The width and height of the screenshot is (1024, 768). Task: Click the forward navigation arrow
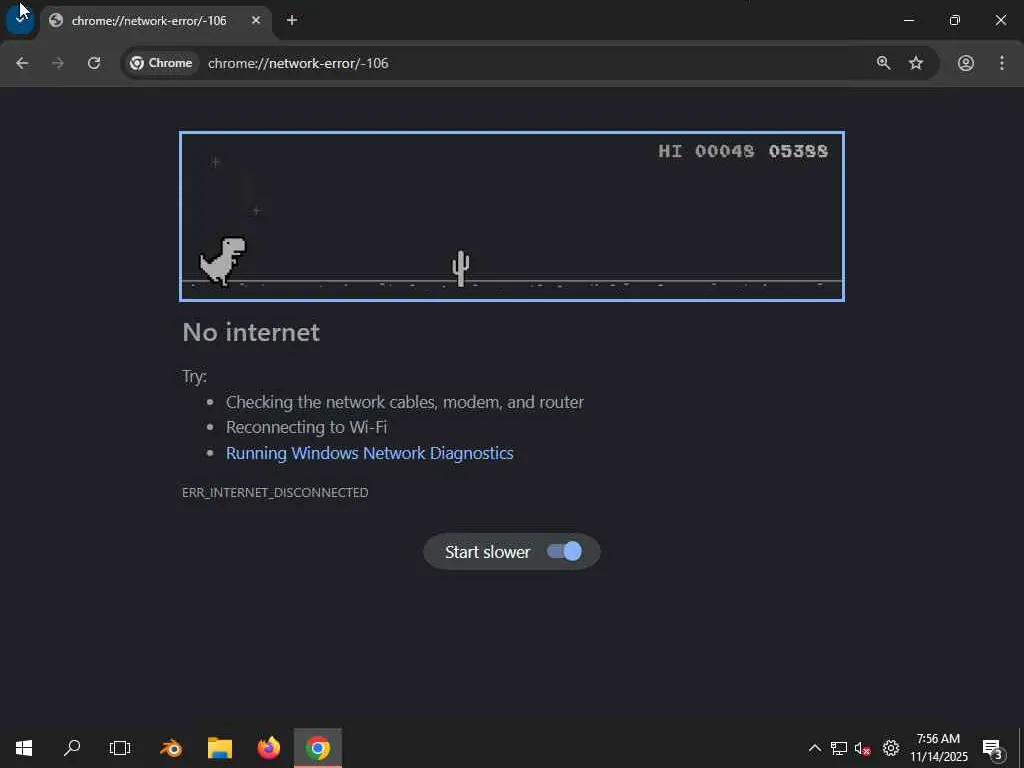(x=58, y=63)
